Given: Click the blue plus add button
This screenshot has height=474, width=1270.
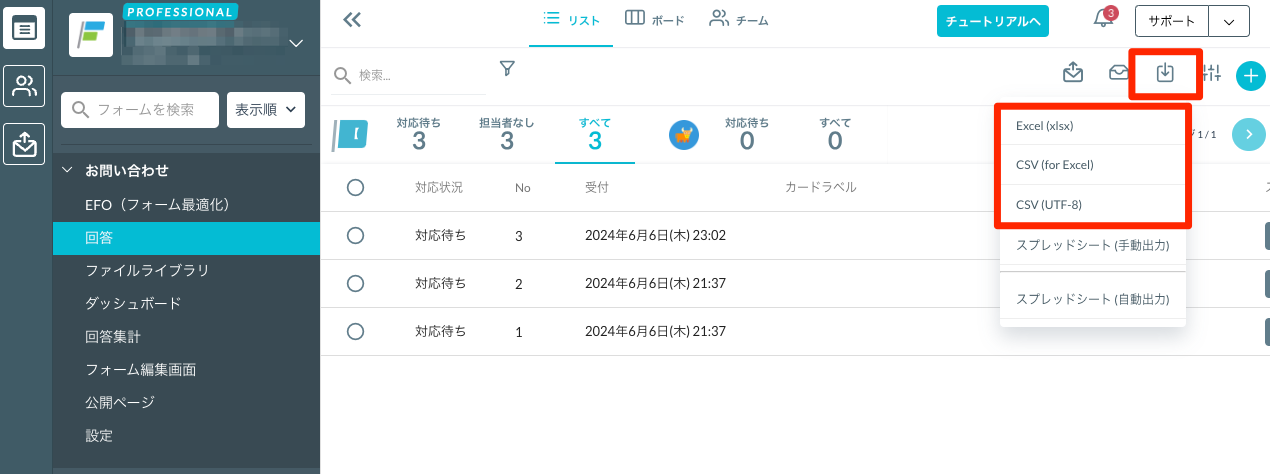Looking at the screenshot, I should pyautogui.click(x=1250, y=75).
